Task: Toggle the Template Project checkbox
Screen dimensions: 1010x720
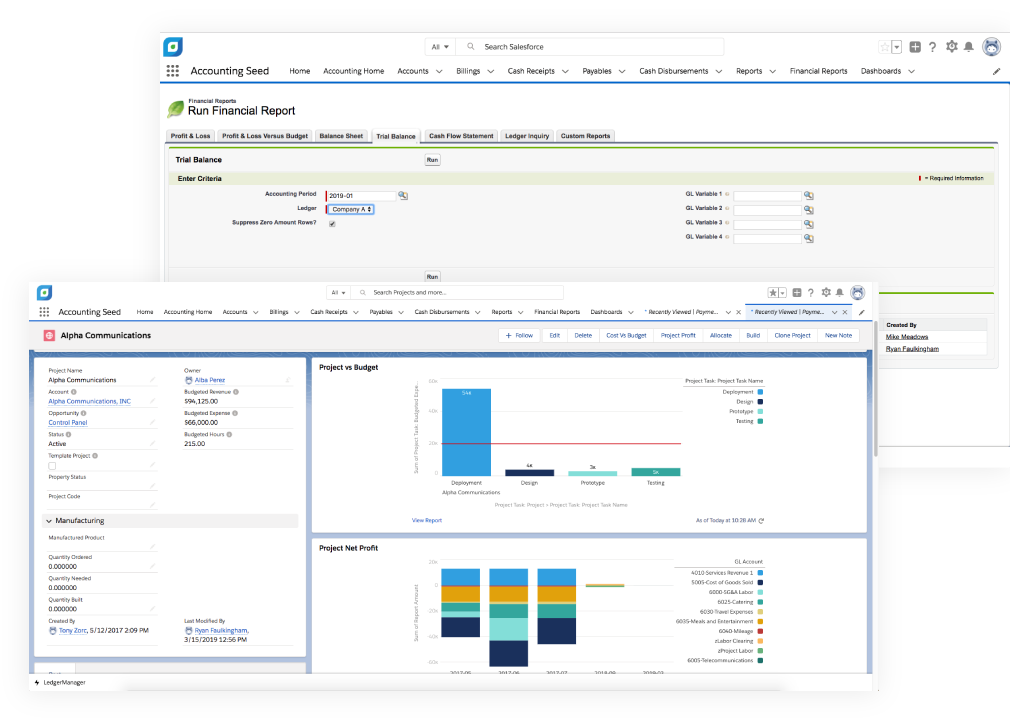Action: (52, 466)
